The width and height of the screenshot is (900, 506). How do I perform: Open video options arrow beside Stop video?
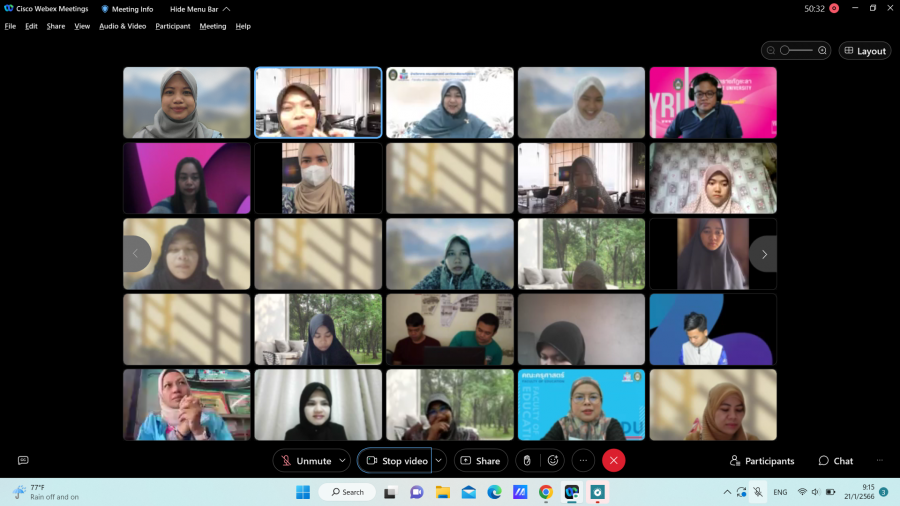[x=439, y=461]
